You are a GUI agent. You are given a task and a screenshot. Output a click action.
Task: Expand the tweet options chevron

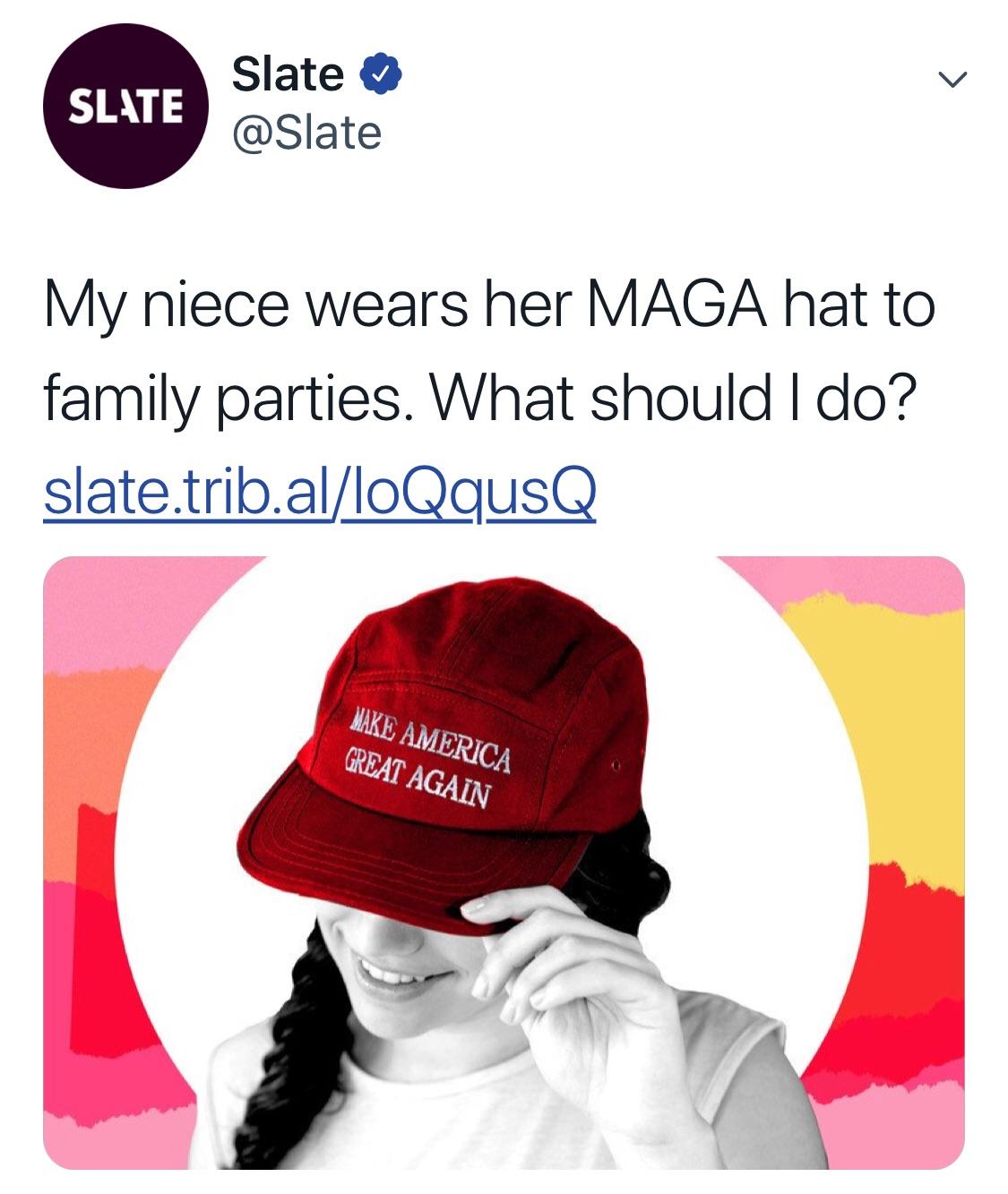952,80
